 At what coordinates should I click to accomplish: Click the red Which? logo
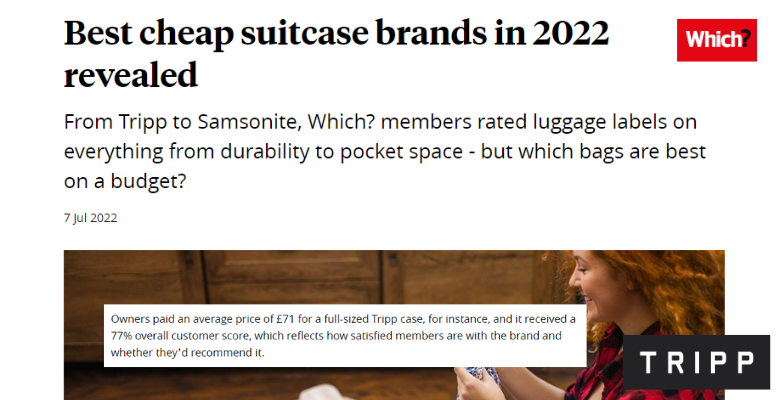point(716,40)
